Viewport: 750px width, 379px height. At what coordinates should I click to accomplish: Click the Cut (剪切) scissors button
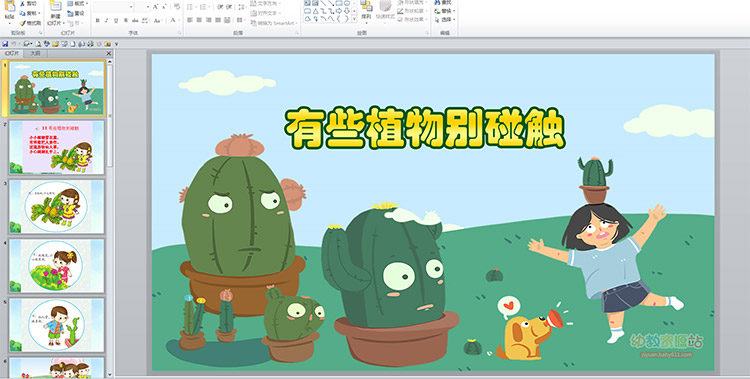pos(29,3)
